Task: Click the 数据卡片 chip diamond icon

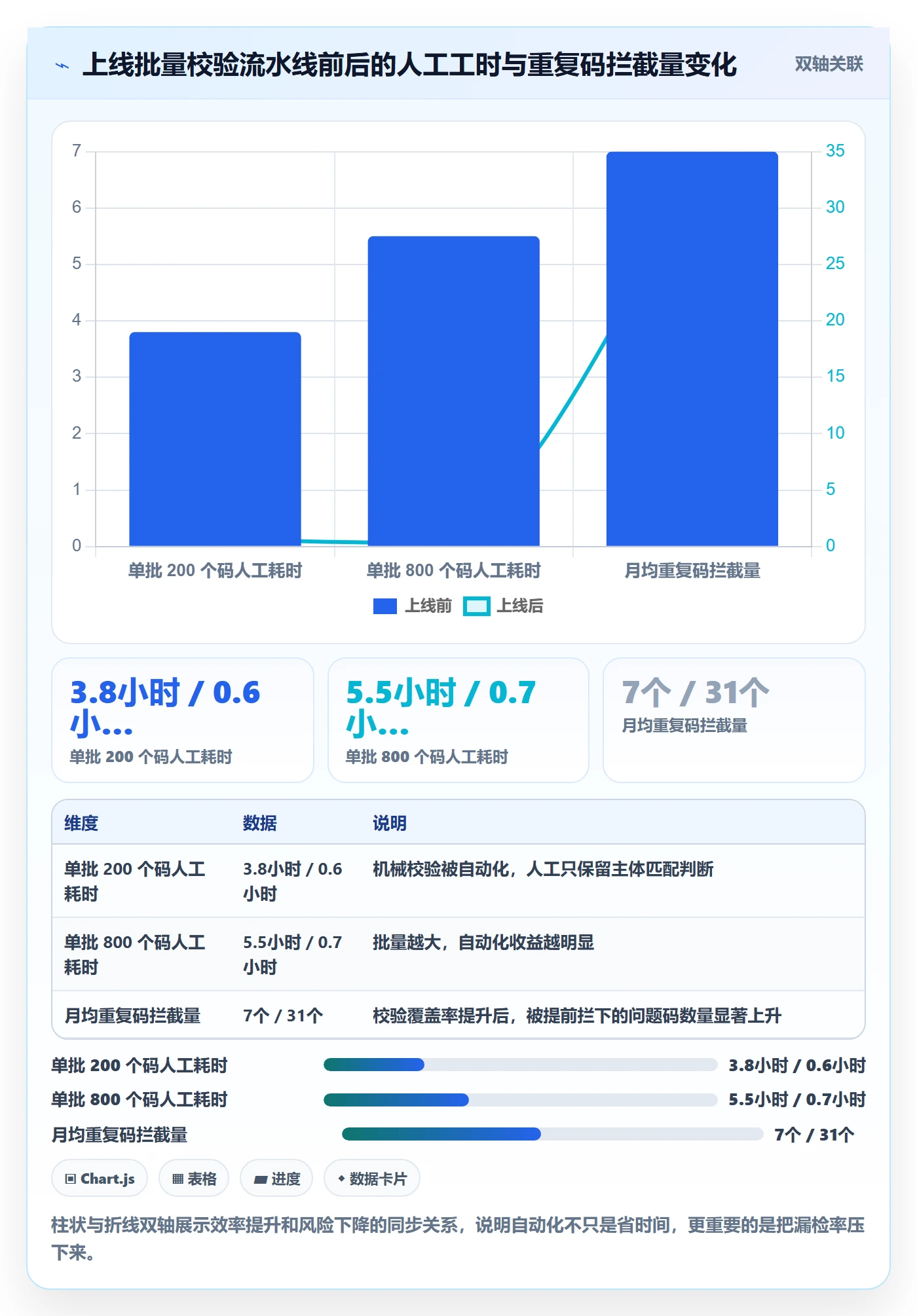Action: click(341, 1179)
